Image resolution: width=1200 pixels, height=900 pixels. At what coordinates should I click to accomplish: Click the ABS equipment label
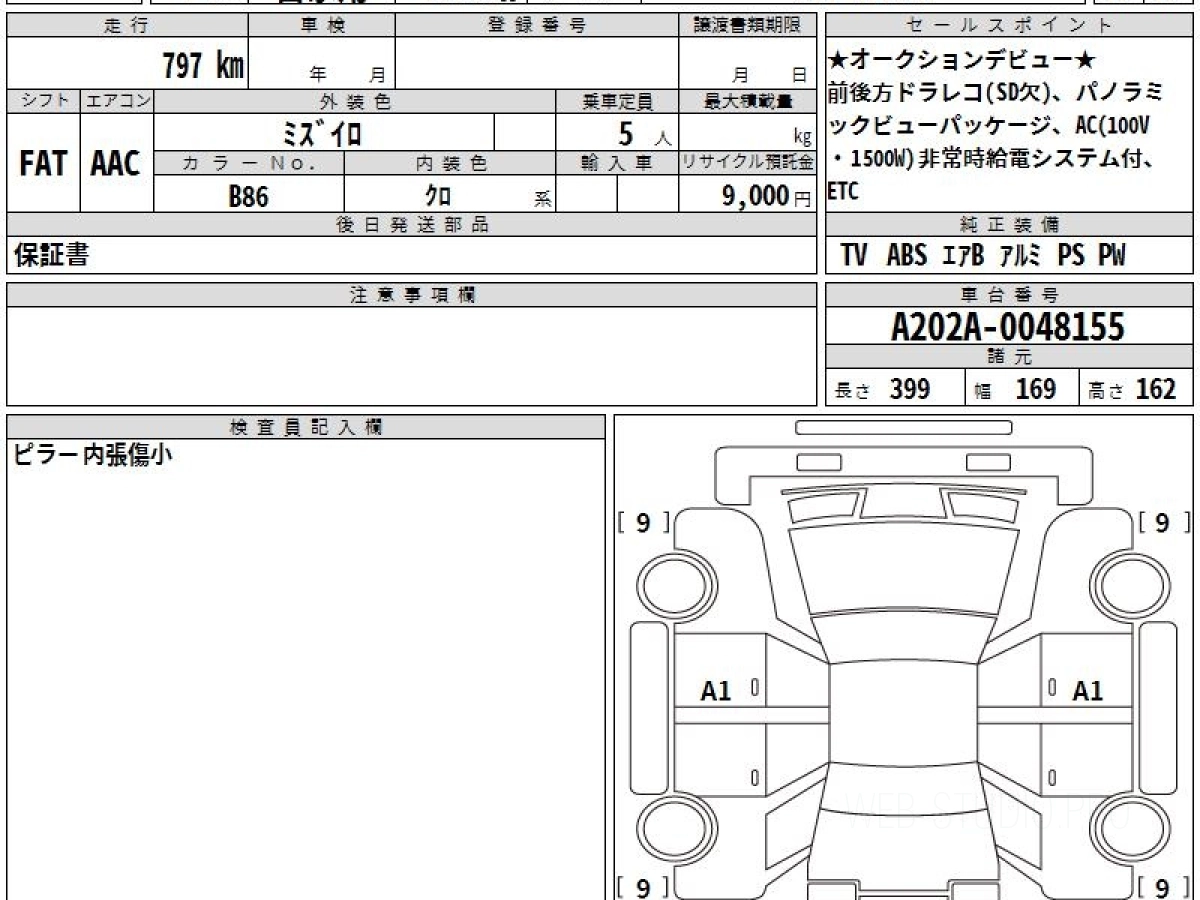click(906, 256)
